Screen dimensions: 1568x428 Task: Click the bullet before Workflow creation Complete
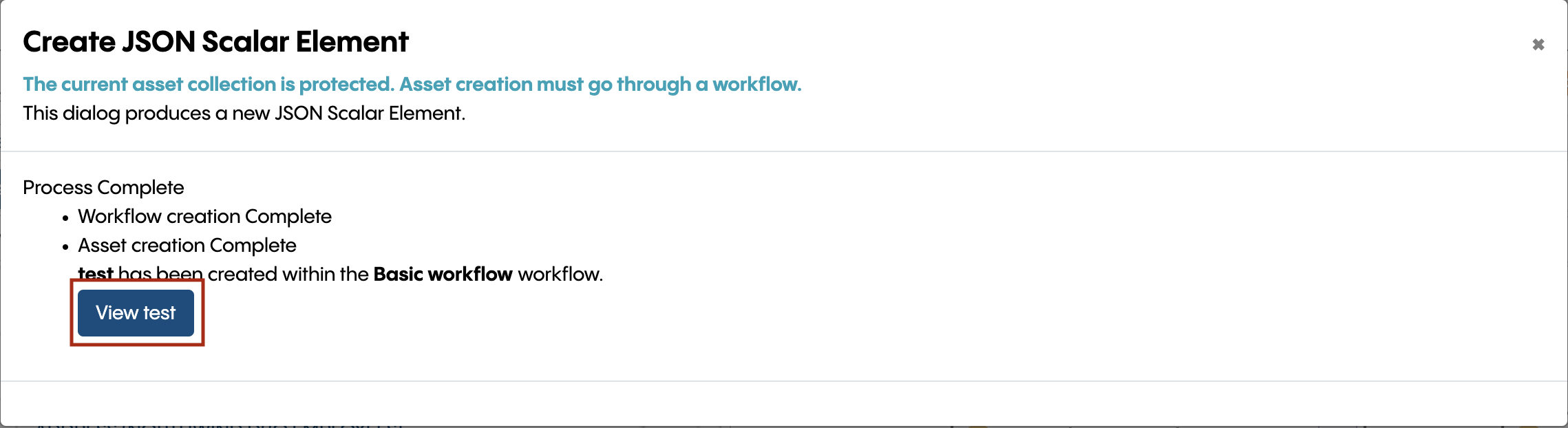coord(65,218)
